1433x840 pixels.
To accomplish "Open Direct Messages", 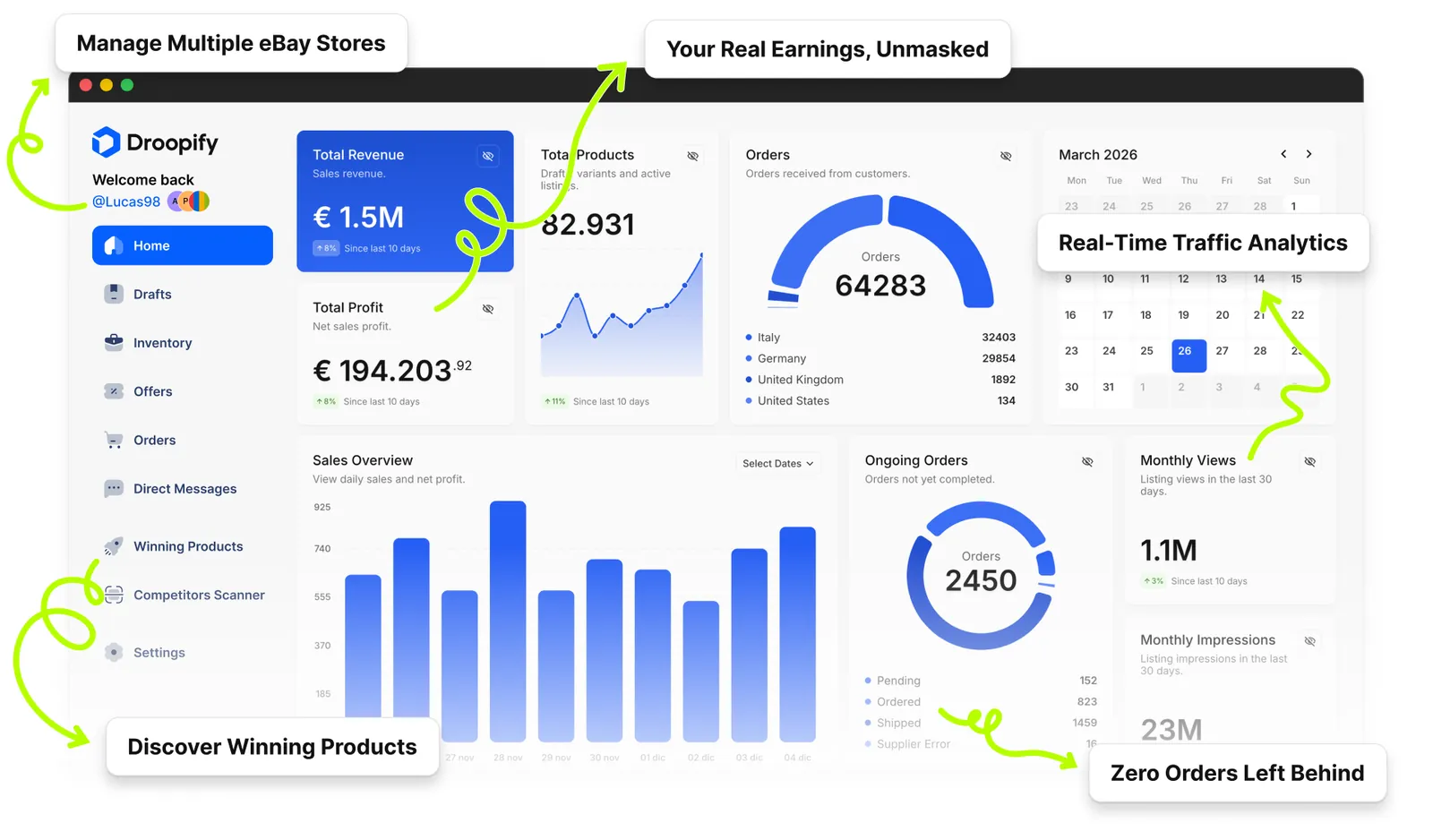I will pos(184,488).
